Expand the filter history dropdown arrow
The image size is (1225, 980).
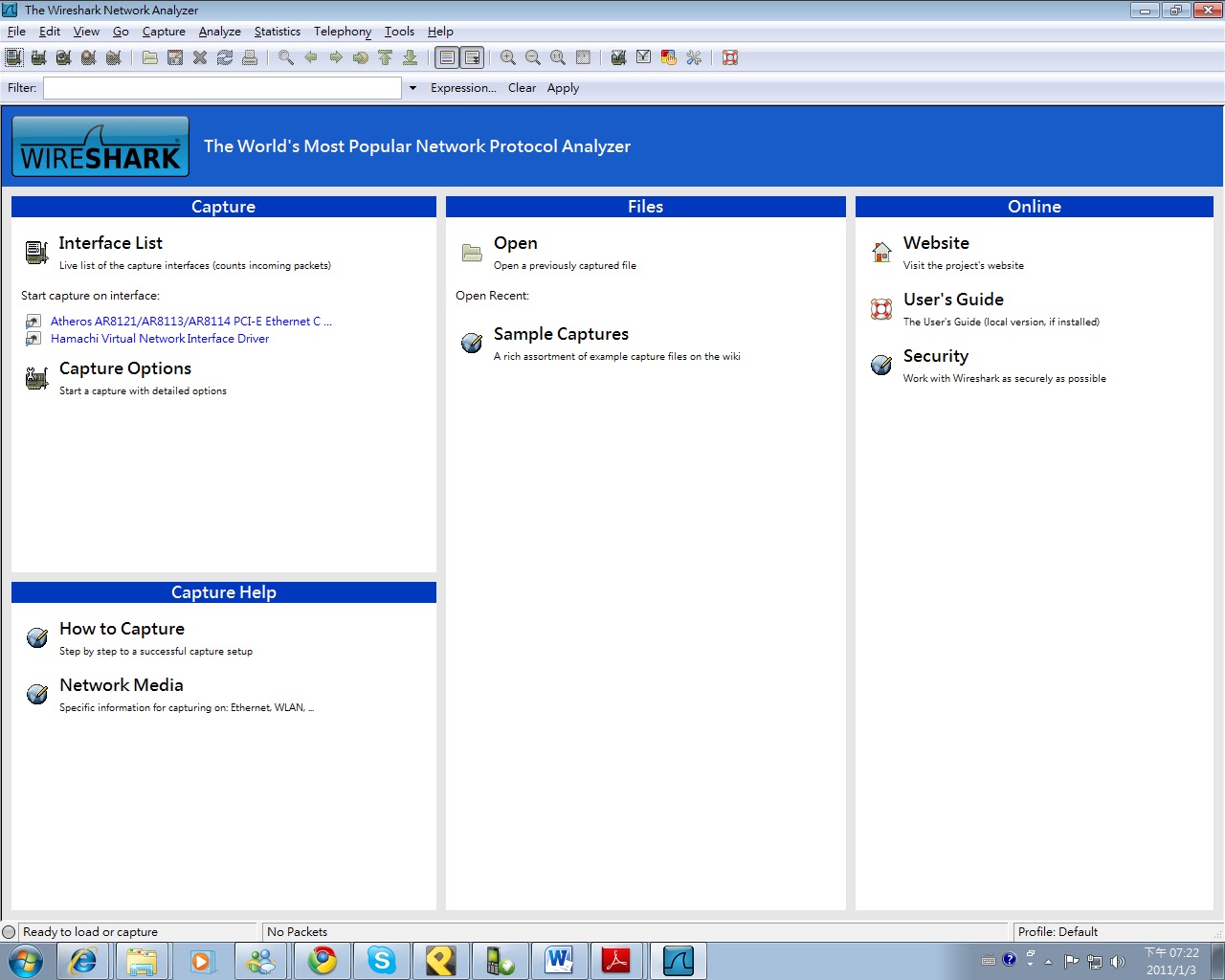pyautogui.click(x=412, y=88)
